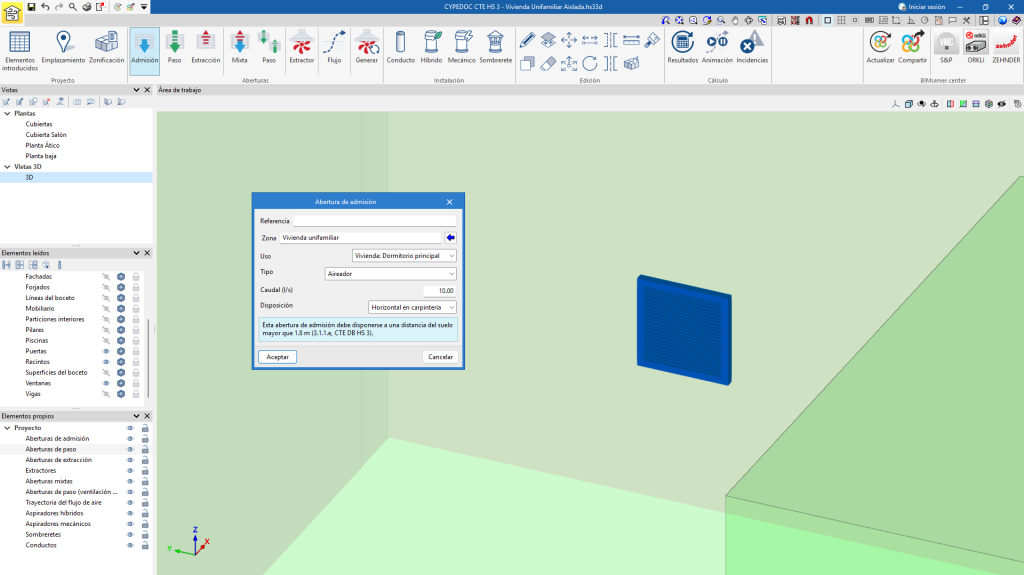This screenshot has width=1024, height=575.
Task: Open the Emplazamiento settings
Action: [63, 49]
